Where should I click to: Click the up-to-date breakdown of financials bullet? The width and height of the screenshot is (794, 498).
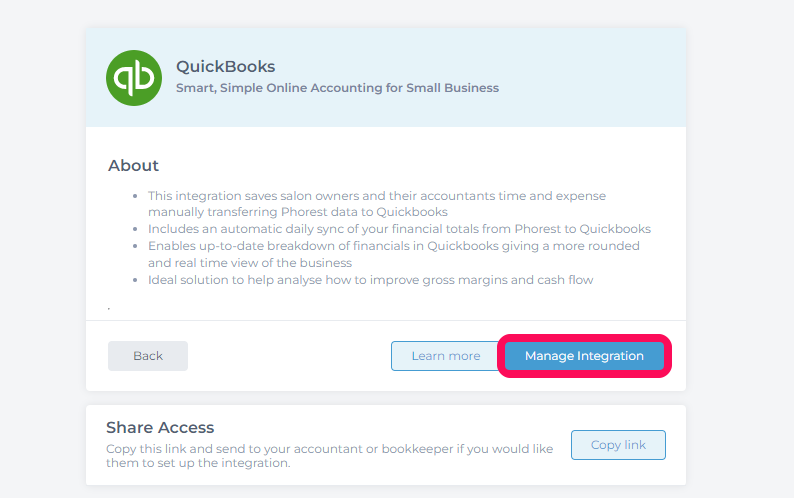(x=393, y=254)
